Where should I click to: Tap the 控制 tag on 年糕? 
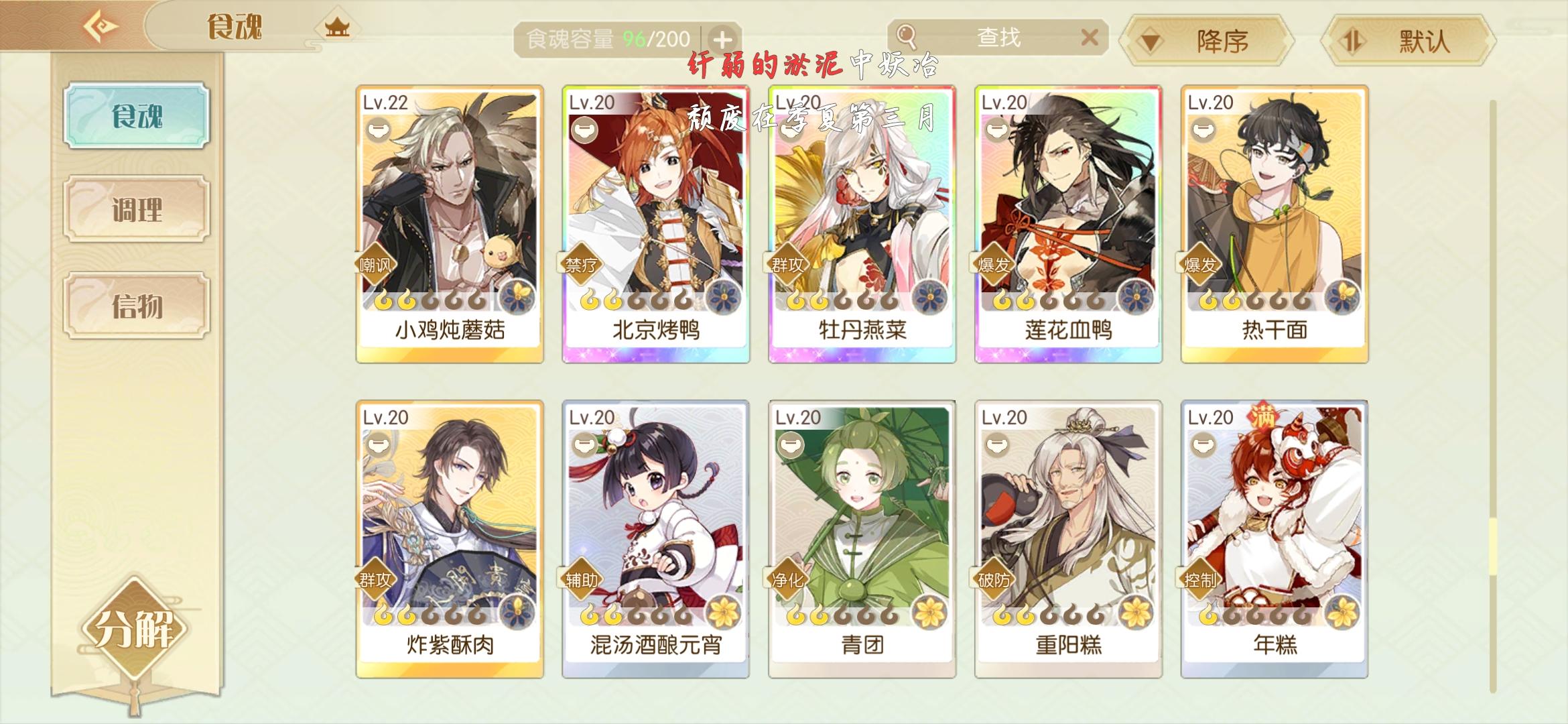pos(1199,580)
